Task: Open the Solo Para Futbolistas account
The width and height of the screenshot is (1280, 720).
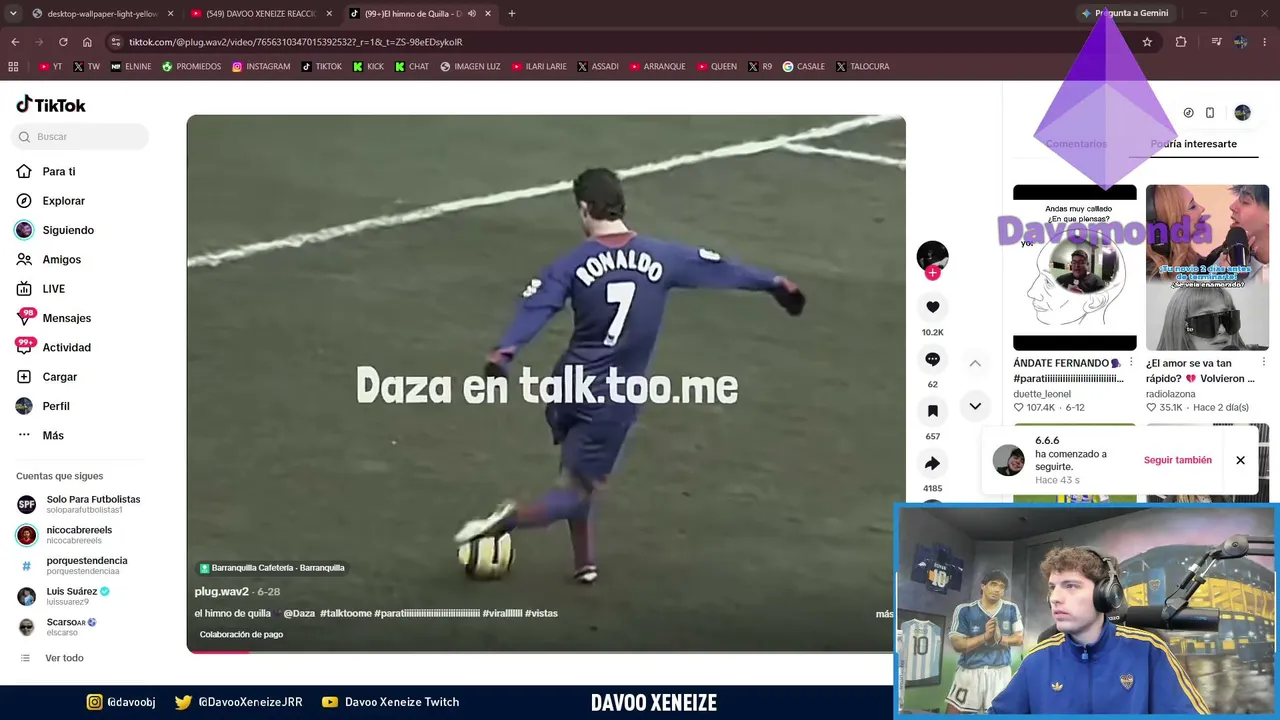Action: click(x=79, y=504)
